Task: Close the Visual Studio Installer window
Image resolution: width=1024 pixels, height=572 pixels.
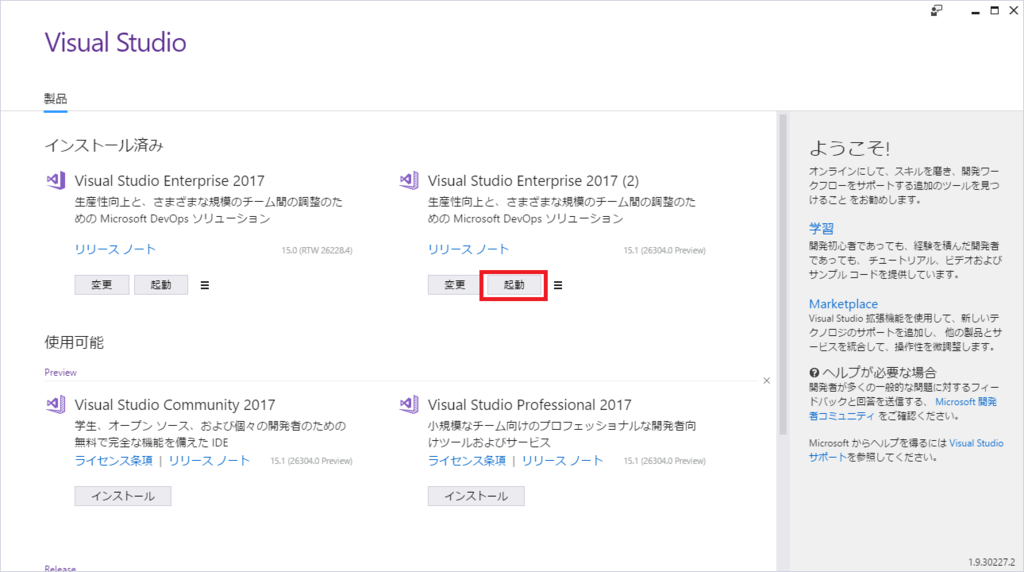Action: click(1014, 10)
